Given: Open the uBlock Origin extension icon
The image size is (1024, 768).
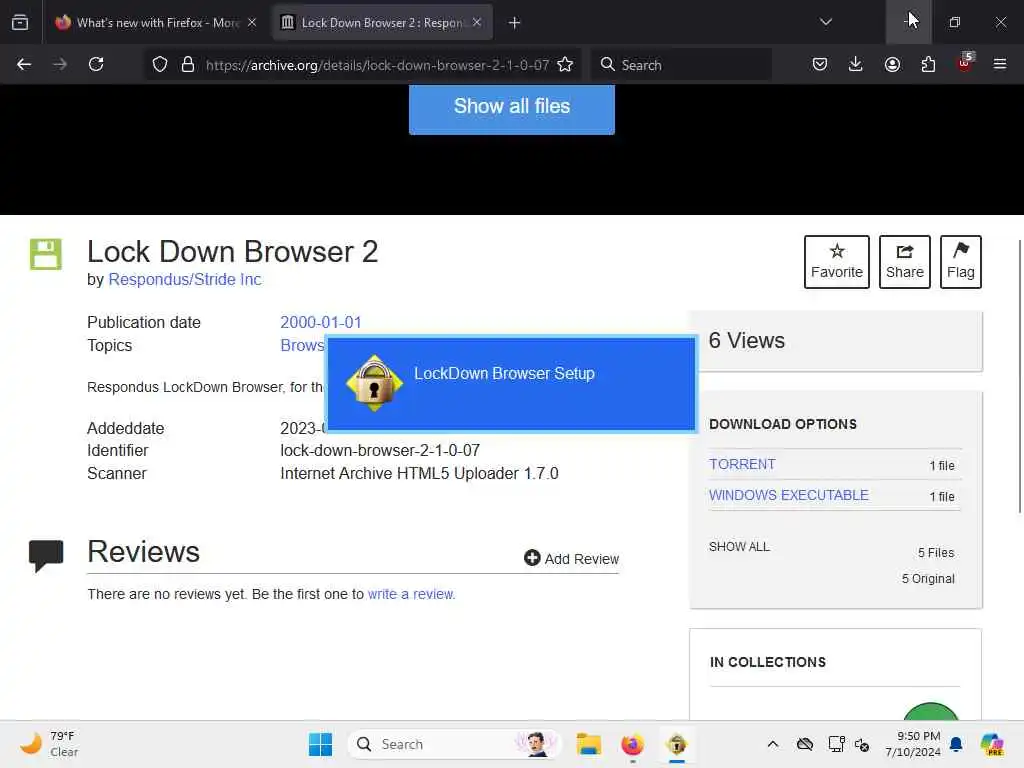Looking at the screenshot, I should pos(965,63).
